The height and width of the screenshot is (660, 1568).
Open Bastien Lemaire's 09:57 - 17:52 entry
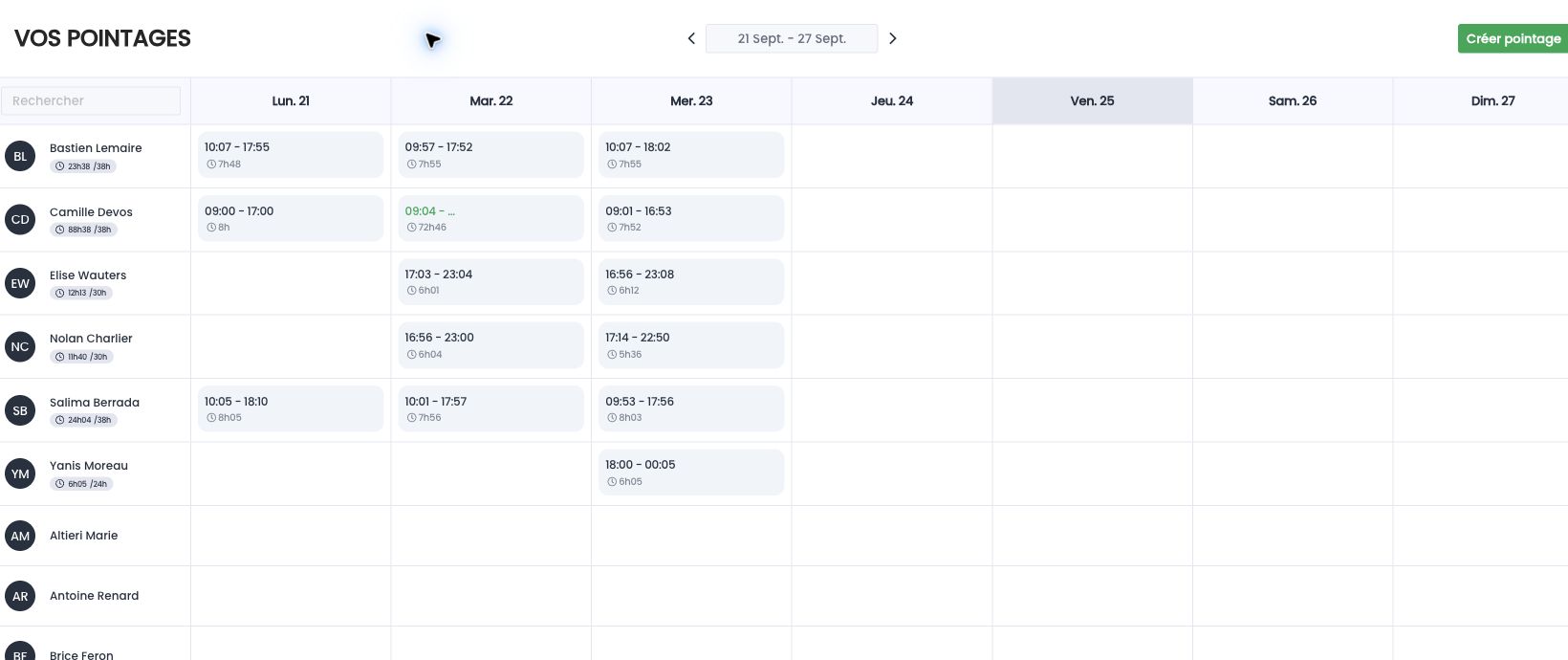(491, 155)
